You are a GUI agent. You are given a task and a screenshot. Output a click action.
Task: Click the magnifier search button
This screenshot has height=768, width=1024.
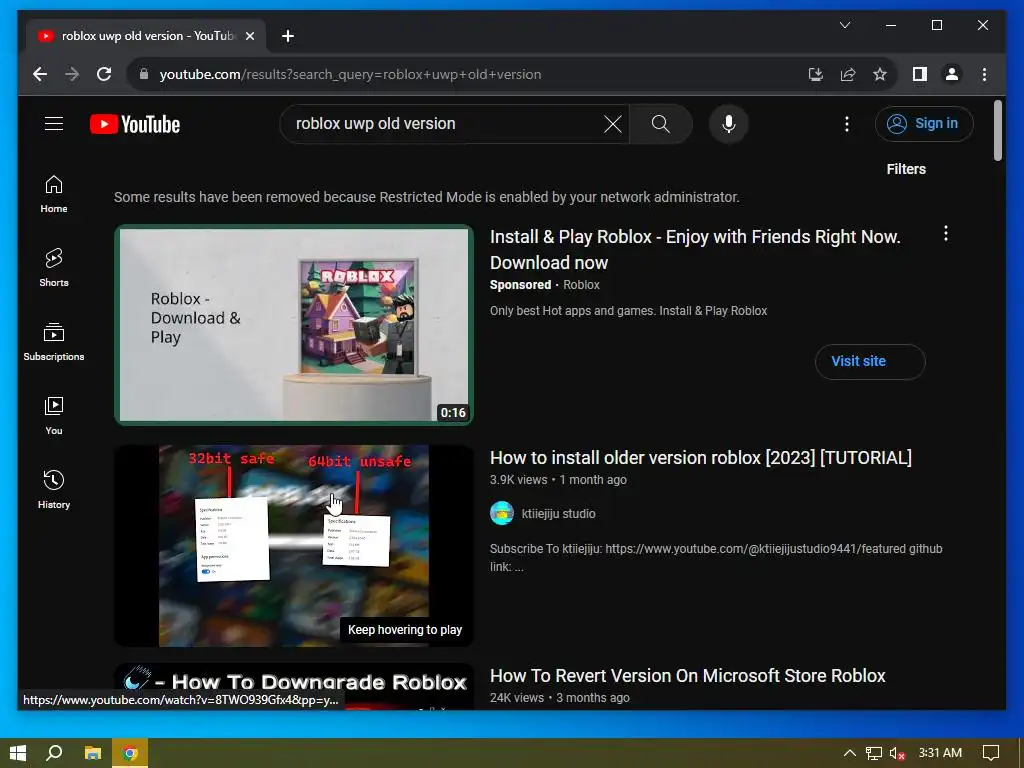(x=661, y=124)
